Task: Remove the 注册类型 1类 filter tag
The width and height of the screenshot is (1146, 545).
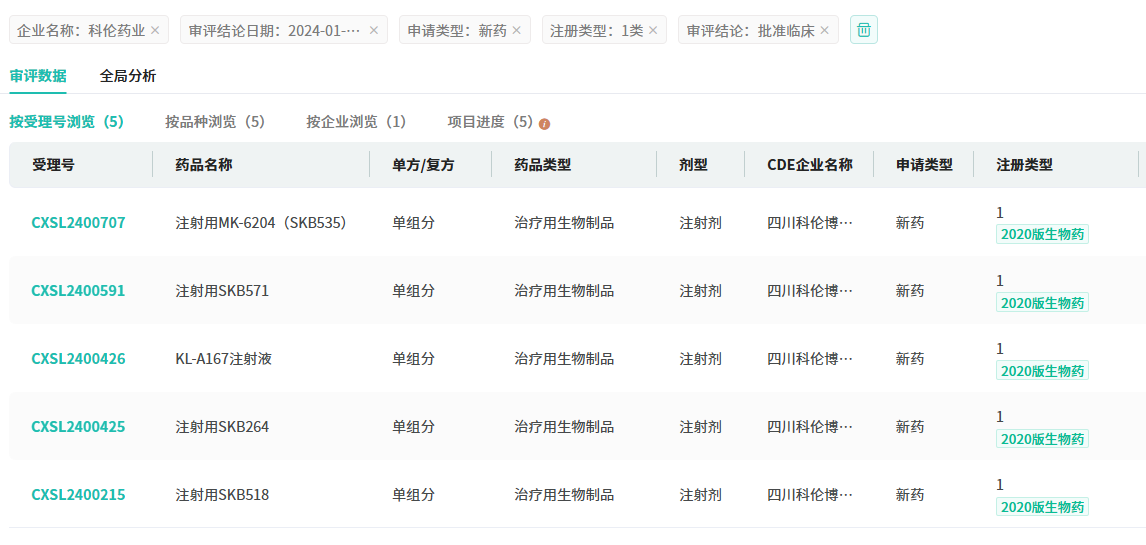Action: tap(653, 30)
